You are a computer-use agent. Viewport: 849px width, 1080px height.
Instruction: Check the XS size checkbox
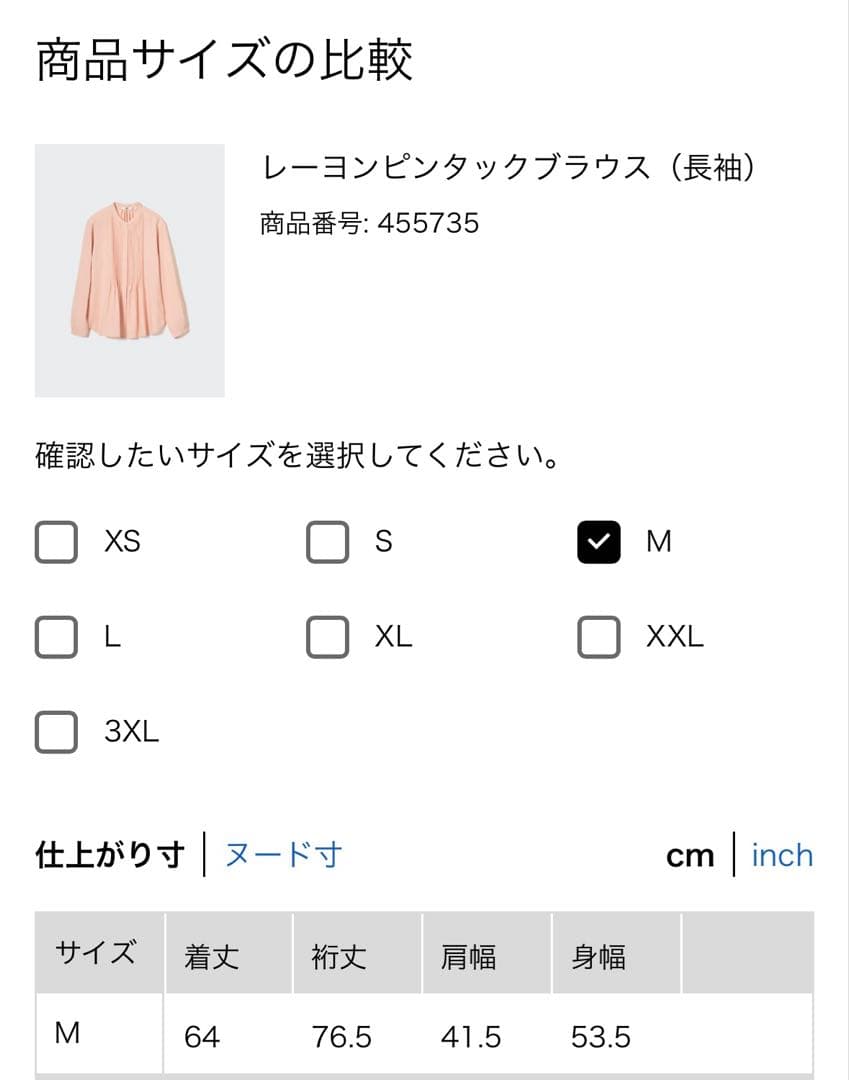[x=56, y=542]
